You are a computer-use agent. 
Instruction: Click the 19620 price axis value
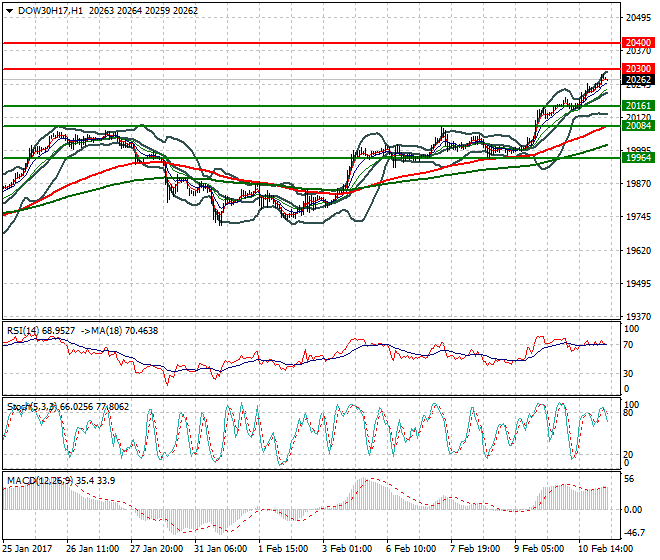(639, 251)
